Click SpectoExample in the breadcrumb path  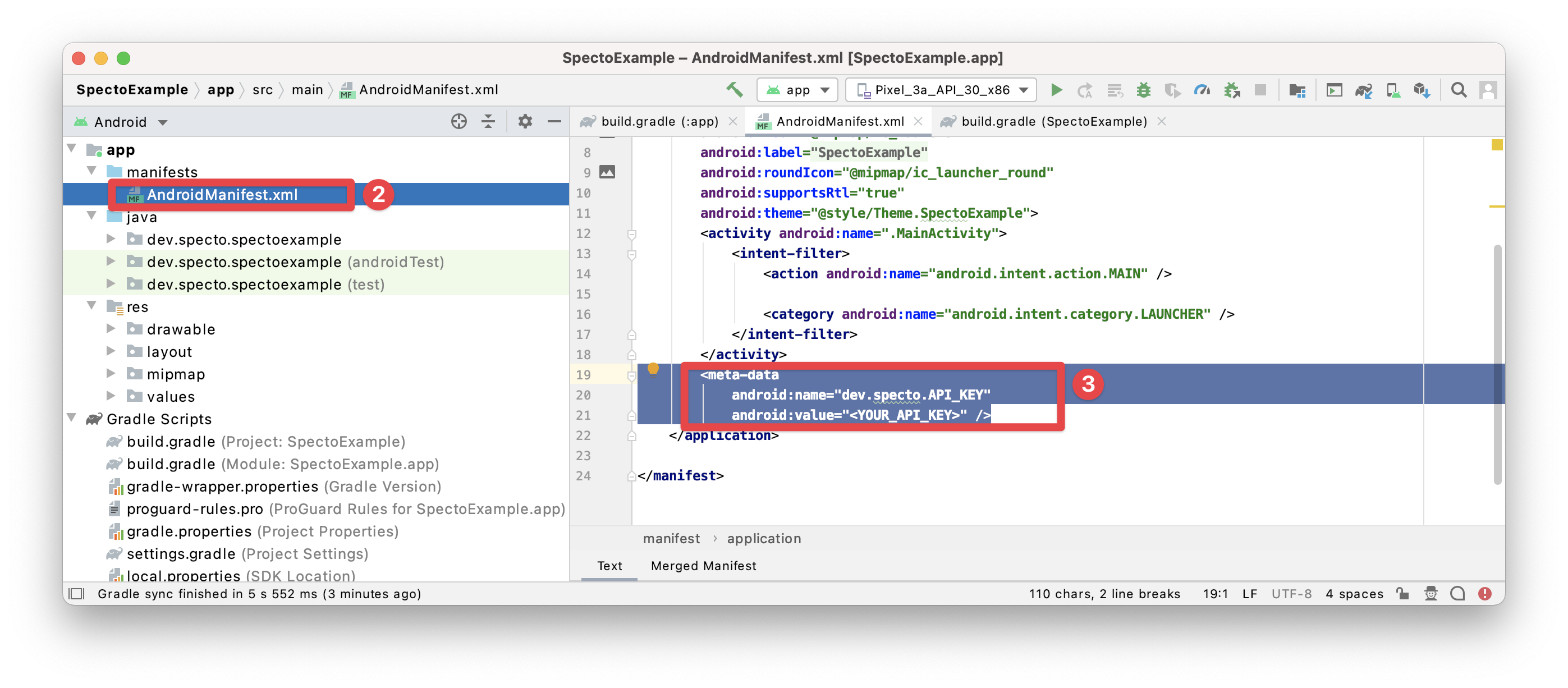point(132,90)
